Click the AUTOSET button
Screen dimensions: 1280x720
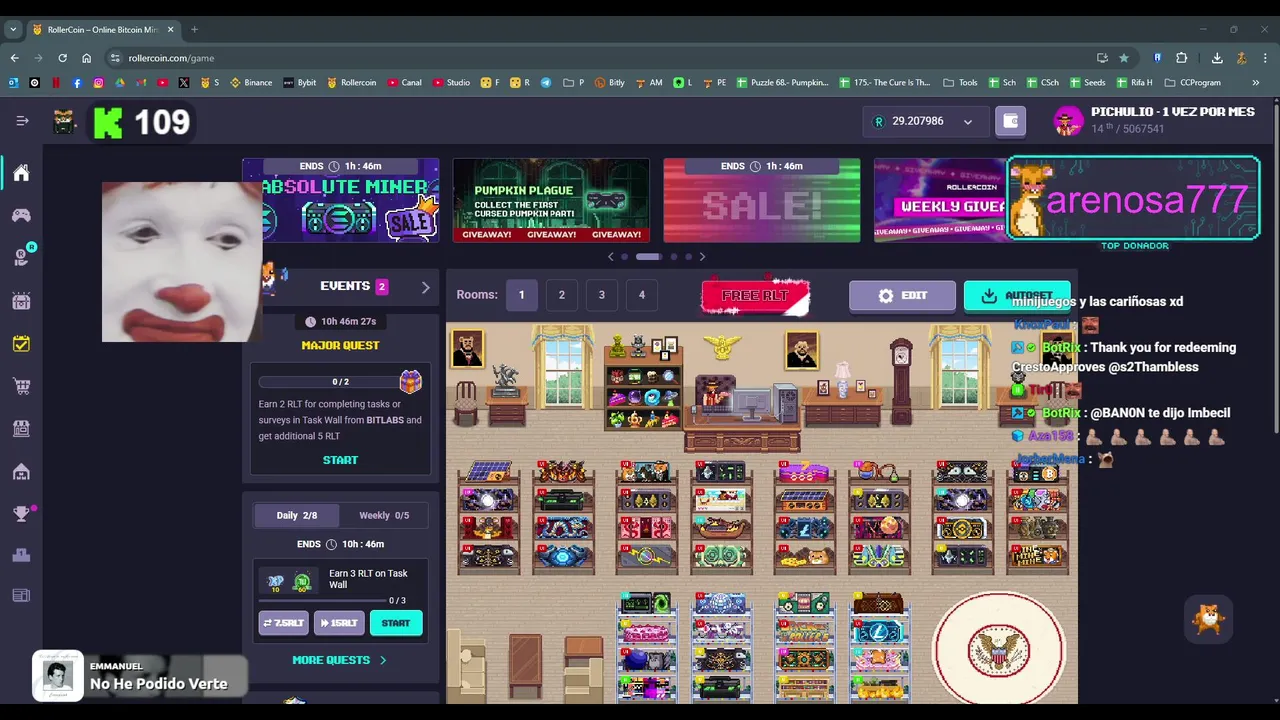pyautogui.click(x=1017, y=296)
